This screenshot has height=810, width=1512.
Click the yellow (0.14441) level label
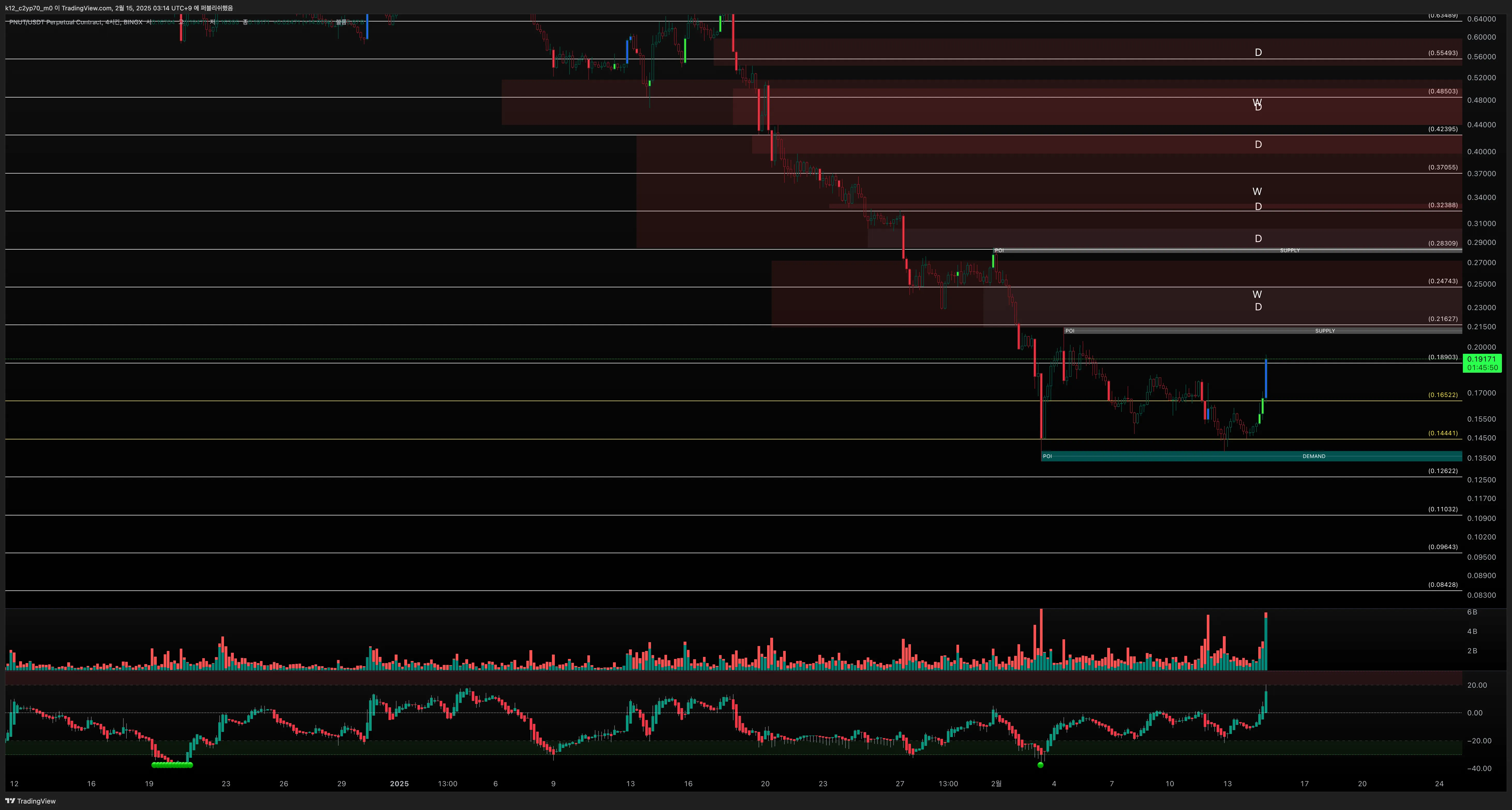point(1443,433)
